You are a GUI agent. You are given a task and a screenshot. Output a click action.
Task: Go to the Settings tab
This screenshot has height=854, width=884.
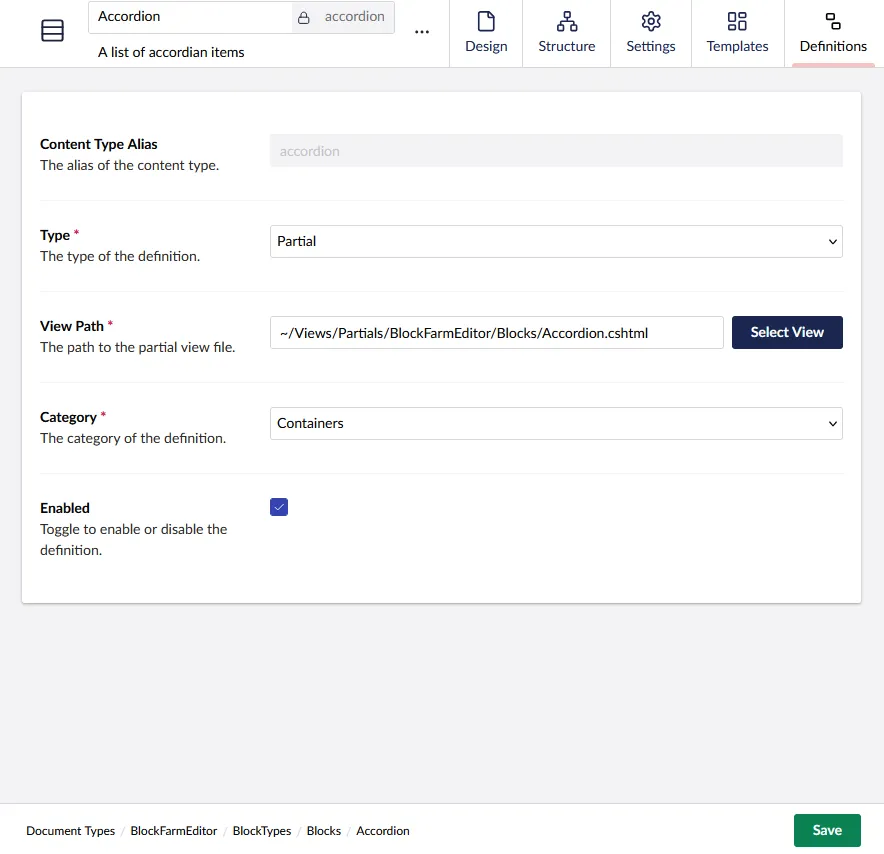(651, 33)
